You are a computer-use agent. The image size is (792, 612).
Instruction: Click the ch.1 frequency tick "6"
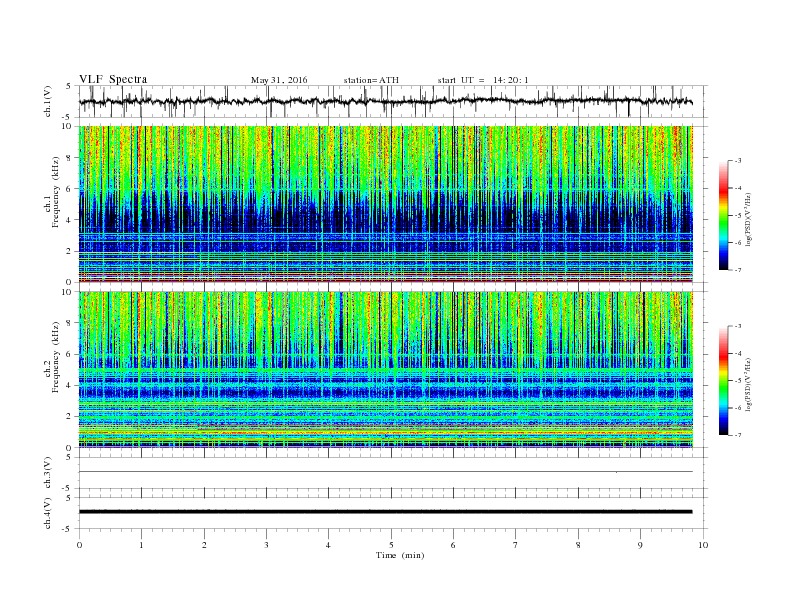[x=70, y=188]
